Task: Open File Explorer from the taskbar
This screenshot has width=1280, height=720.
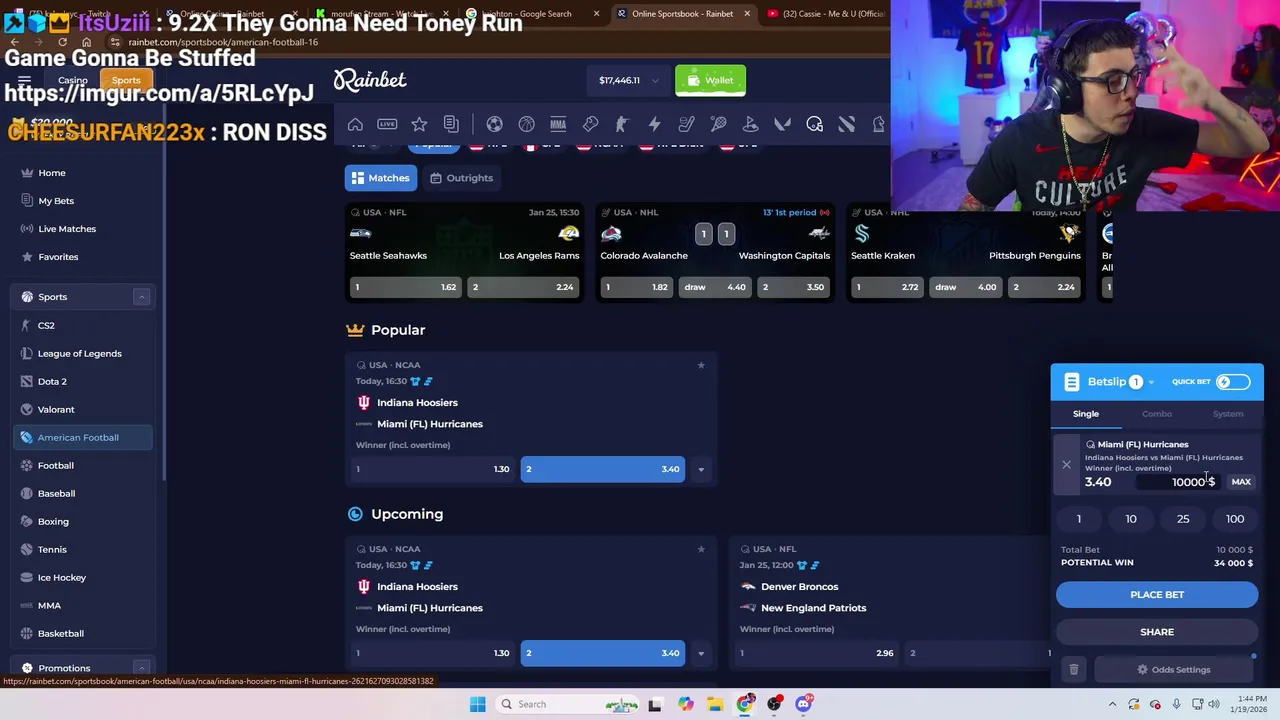Action: pyautogui.click(x=715, y=704)
